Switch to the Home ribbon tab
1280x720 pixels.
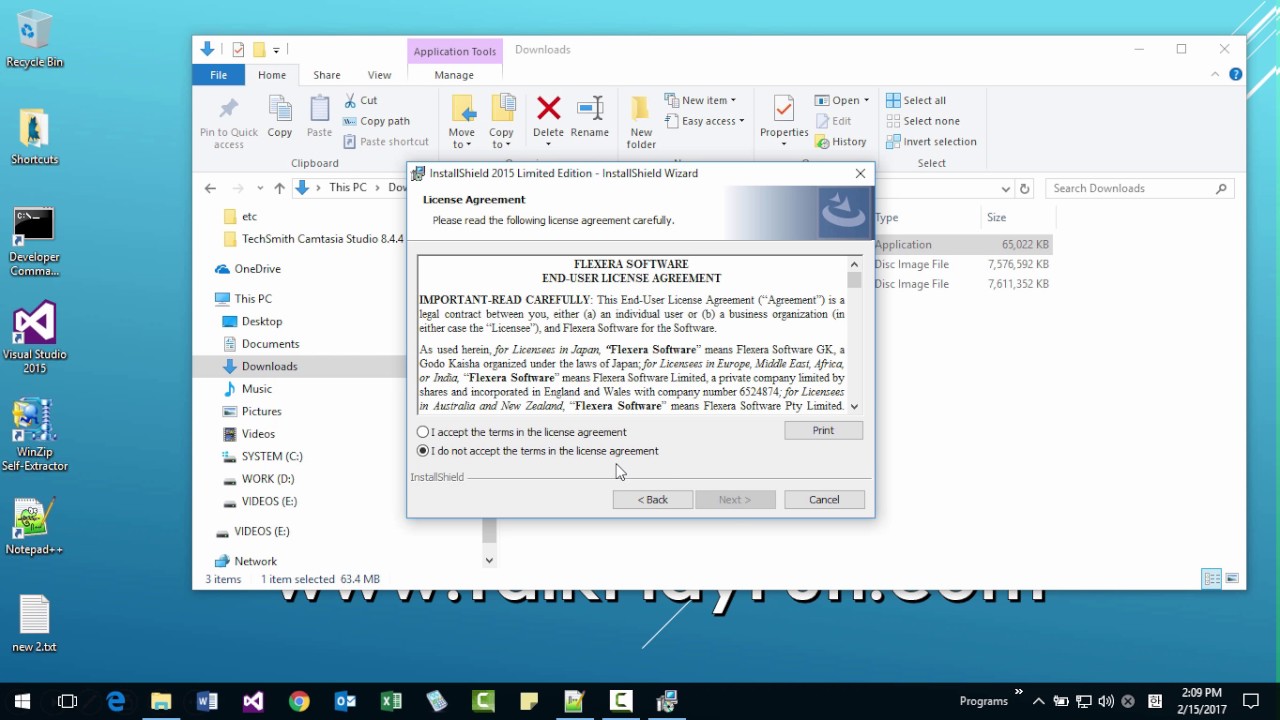coord(272,75)
